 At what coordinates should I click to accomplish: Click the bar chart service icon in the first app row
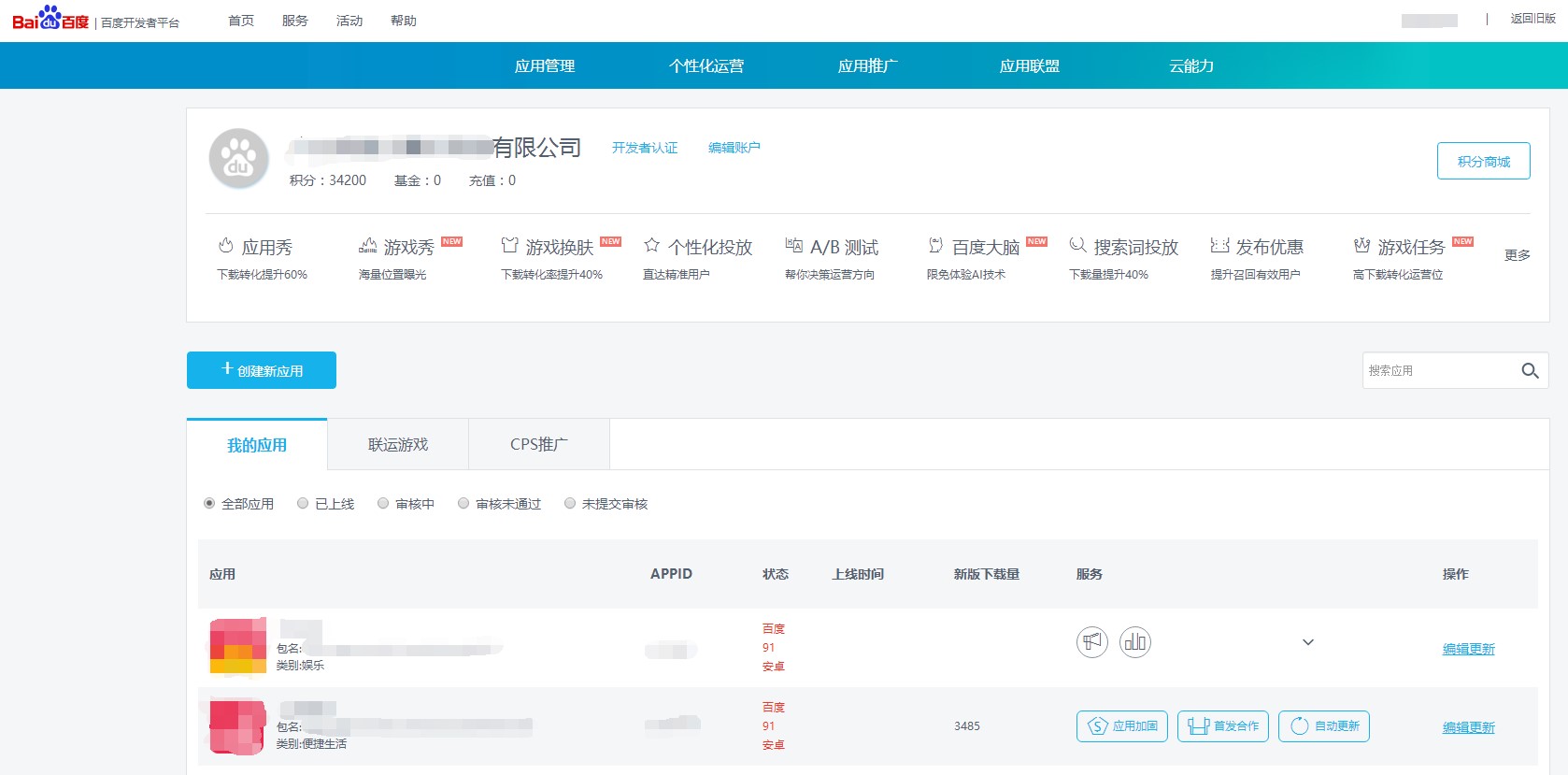1135,642
